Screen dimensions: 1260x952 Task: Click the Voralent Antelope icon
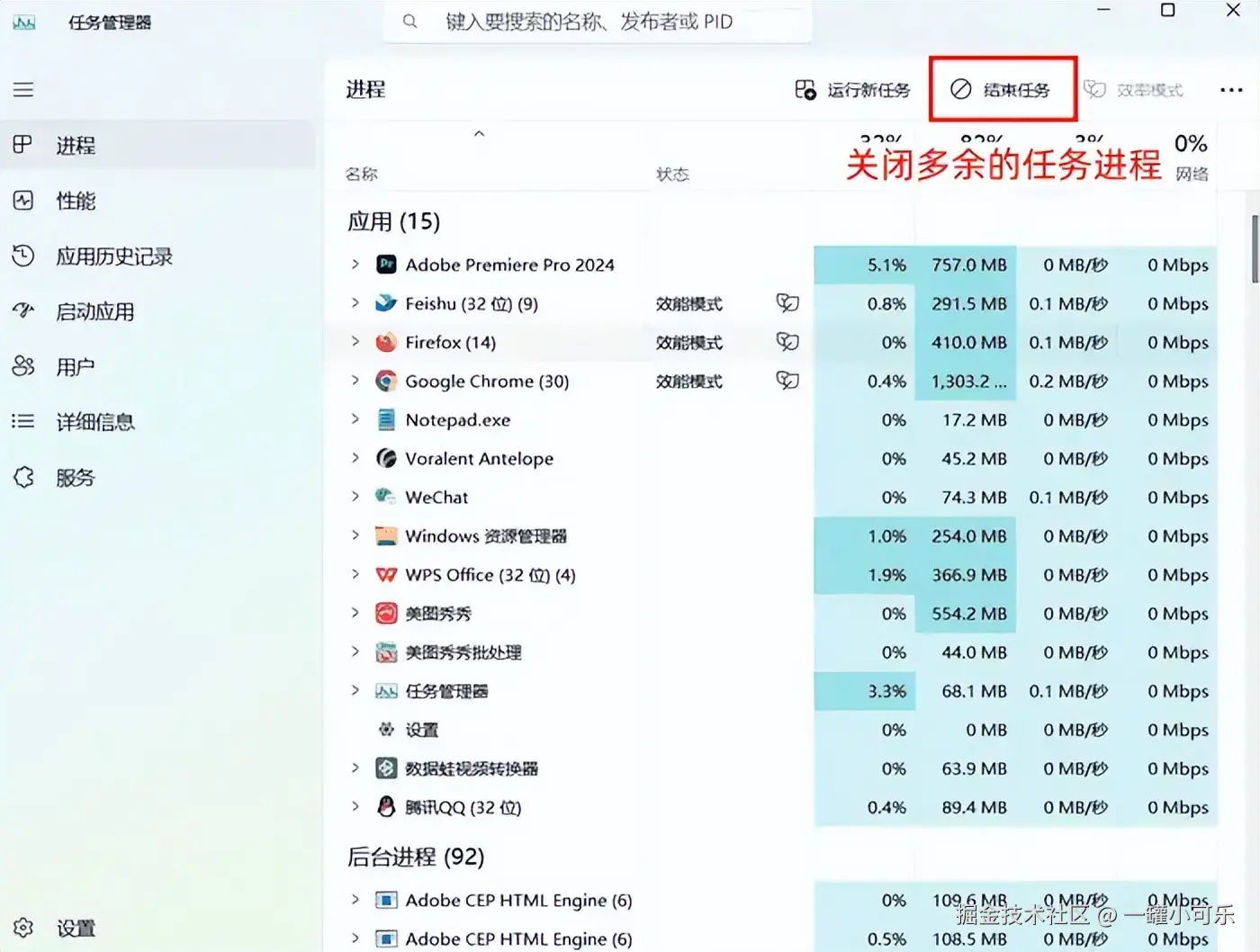coord(386,458)
